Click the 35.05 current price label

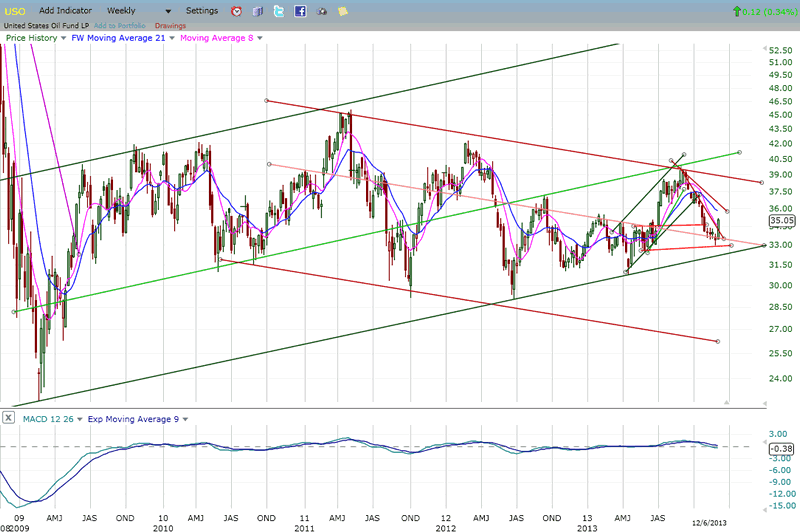click(x=781, y=220)
